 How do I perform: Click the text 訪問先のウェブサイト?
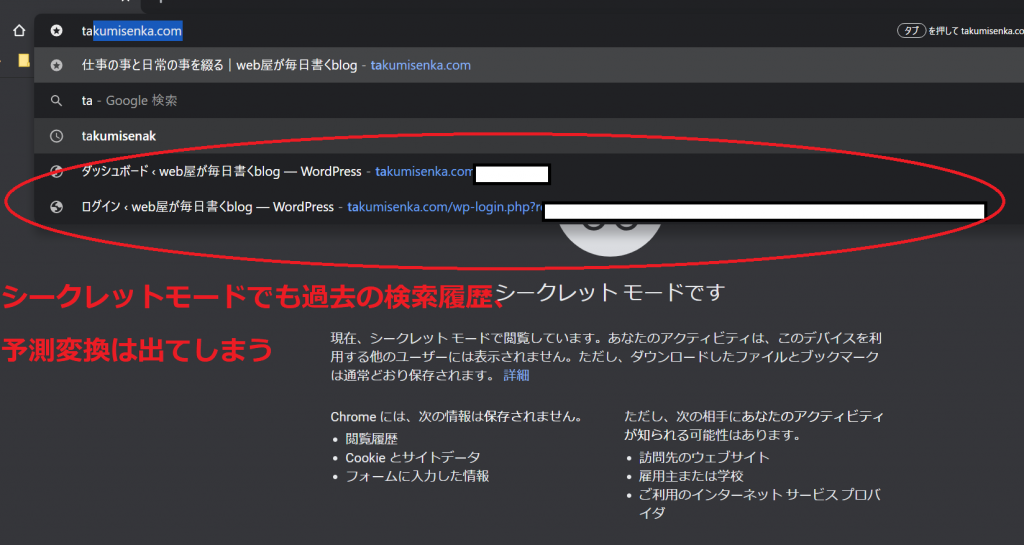pyautogui.click(x=704, y=458)
